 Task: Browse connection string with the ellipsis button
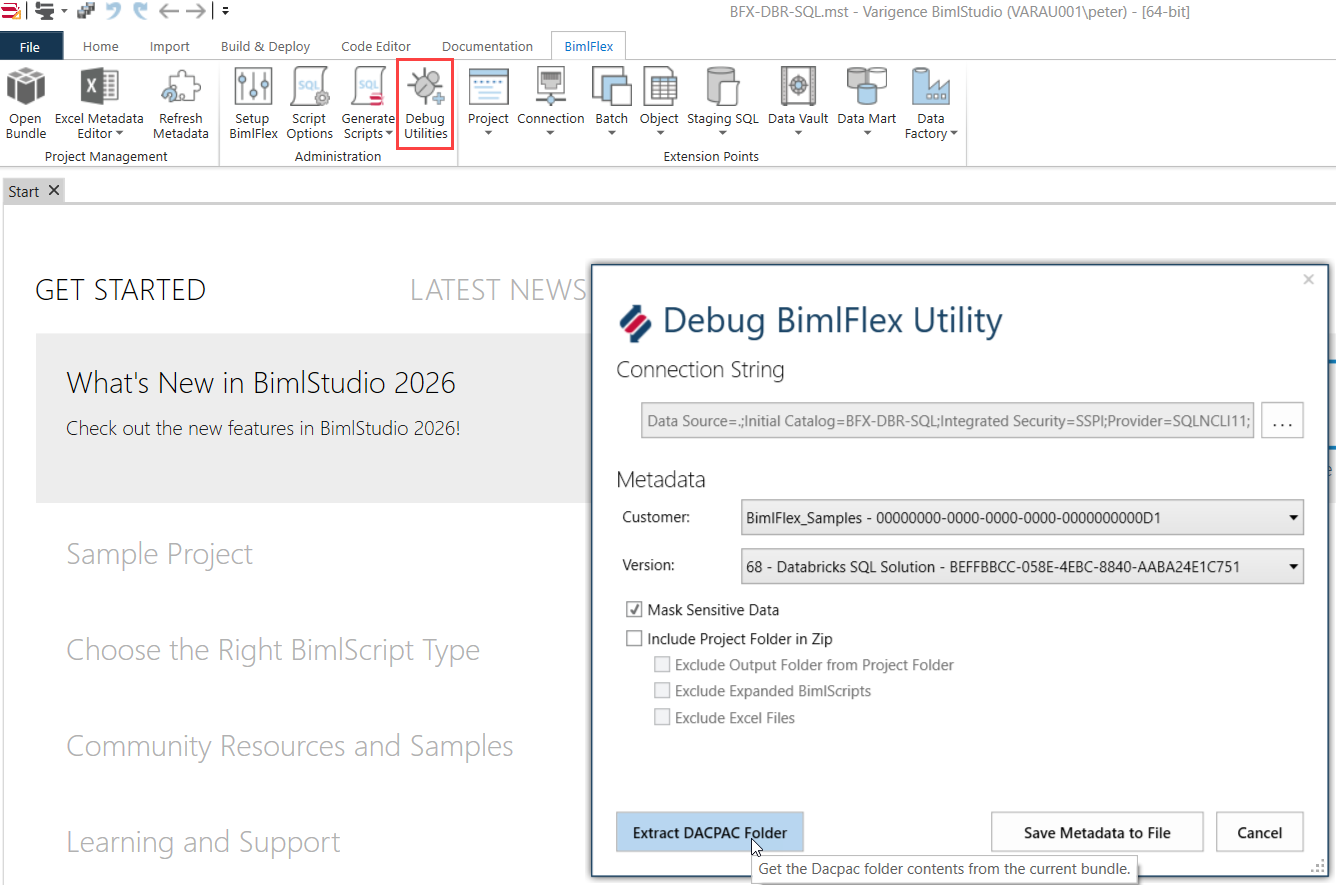[1282, 420]
